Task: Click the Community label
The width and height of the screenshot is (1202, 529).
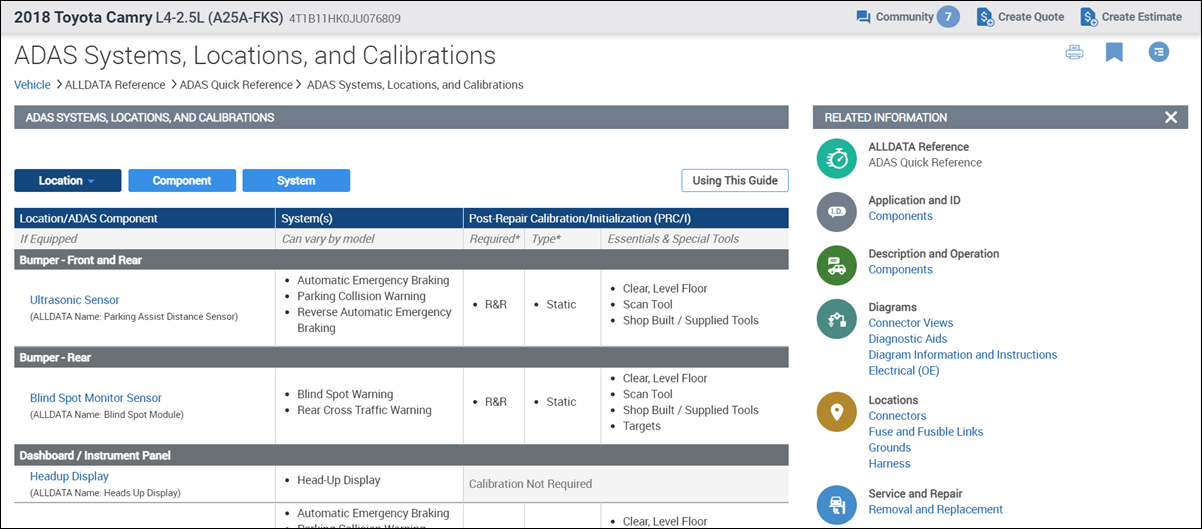Action: click(x=904, y=17)
